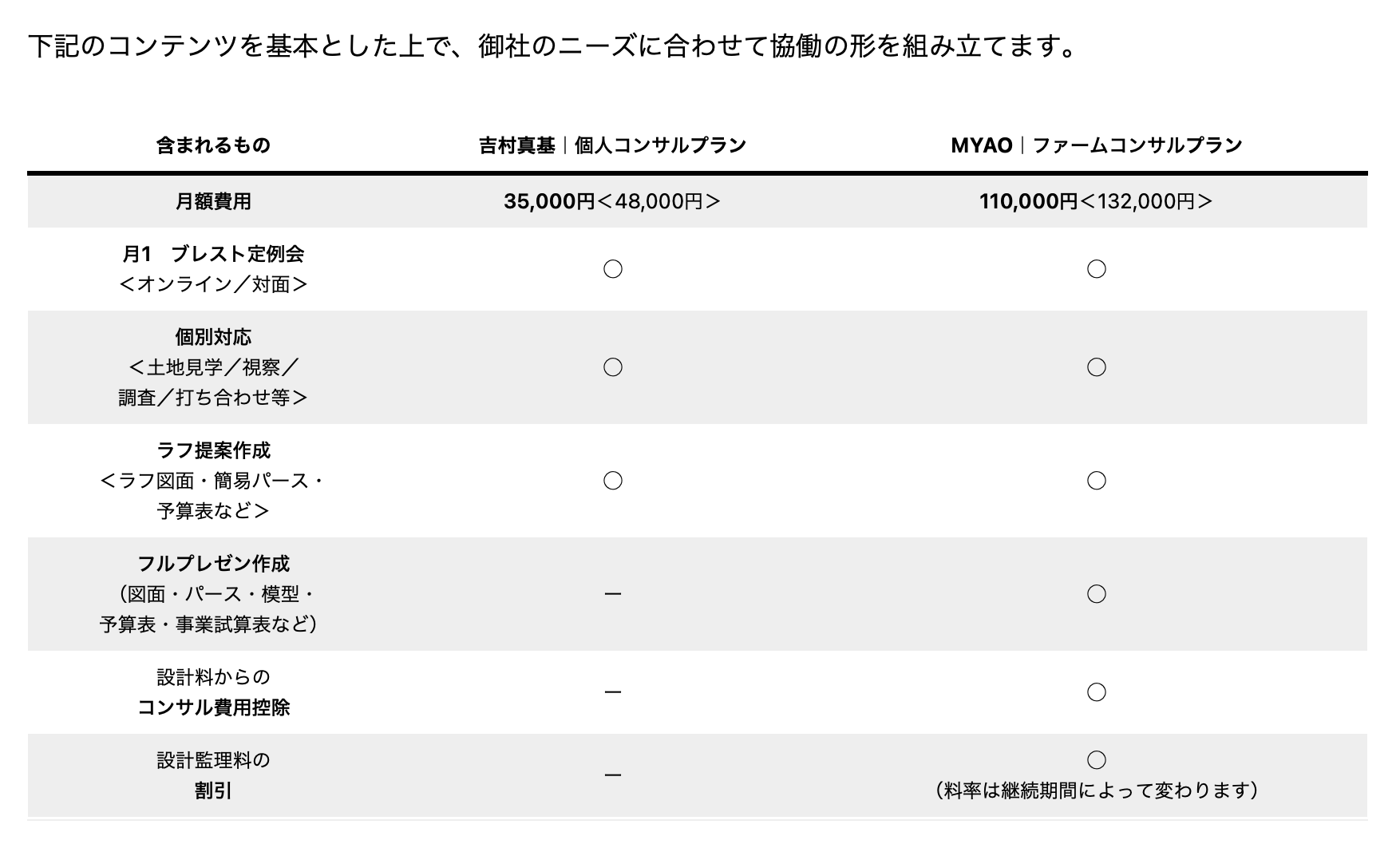Click the 個人コンサルプラン circle for ブレスト定例会
1400x848 pixels.
(x=612, y=269)
